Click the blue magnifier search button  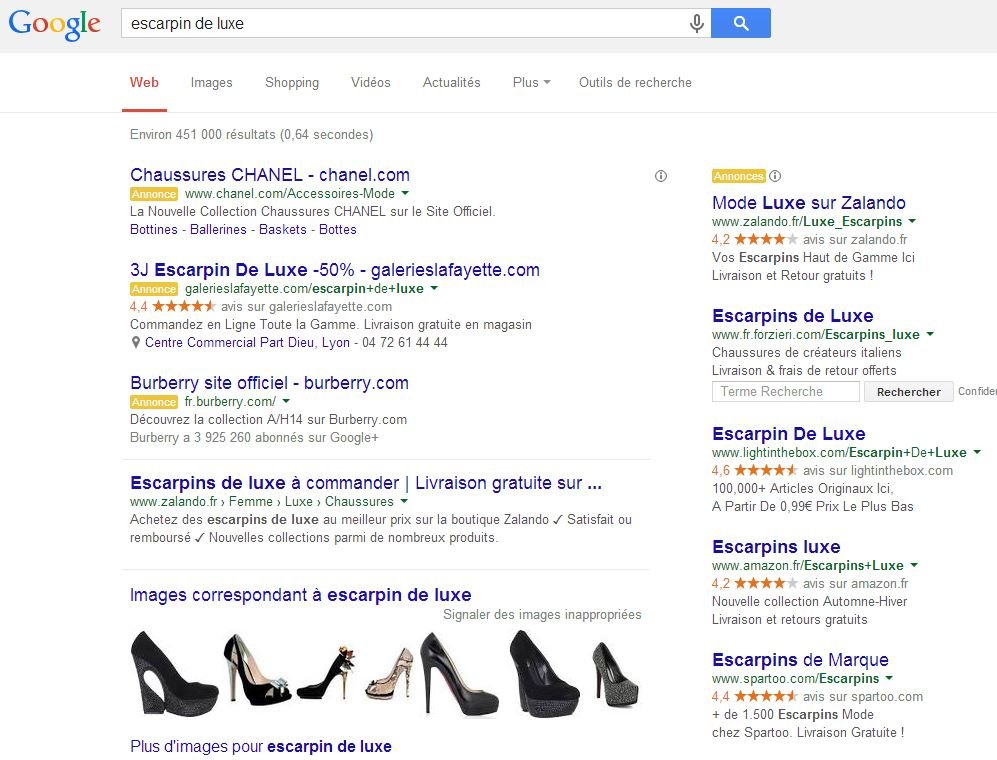coord(741,23)
